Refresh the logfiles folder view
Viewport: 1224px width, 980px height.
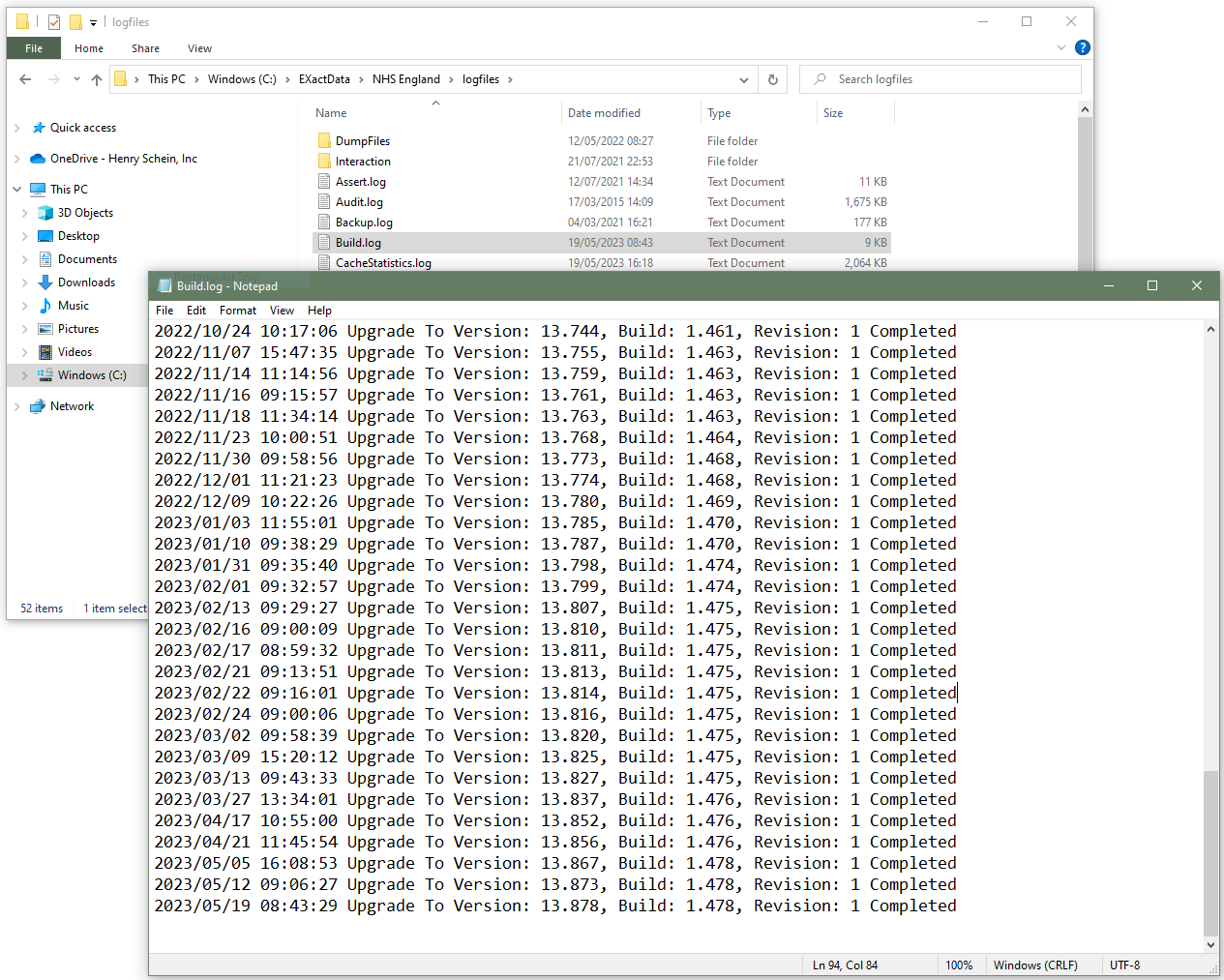773,79
